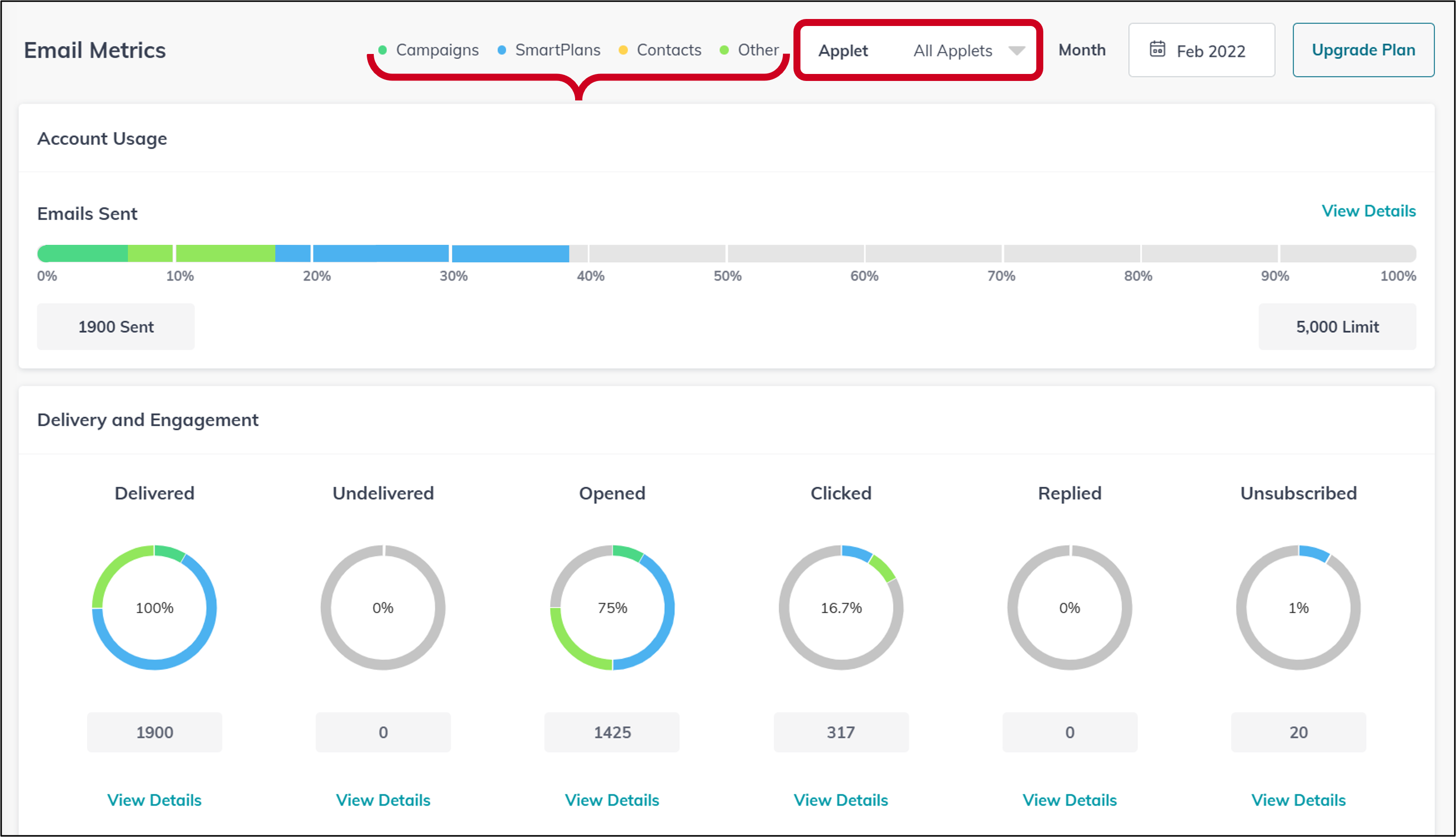The width and height of the screenshot is (1456, 837).
Task: Open the All Applets dropdown
Action: click(952, 50)
